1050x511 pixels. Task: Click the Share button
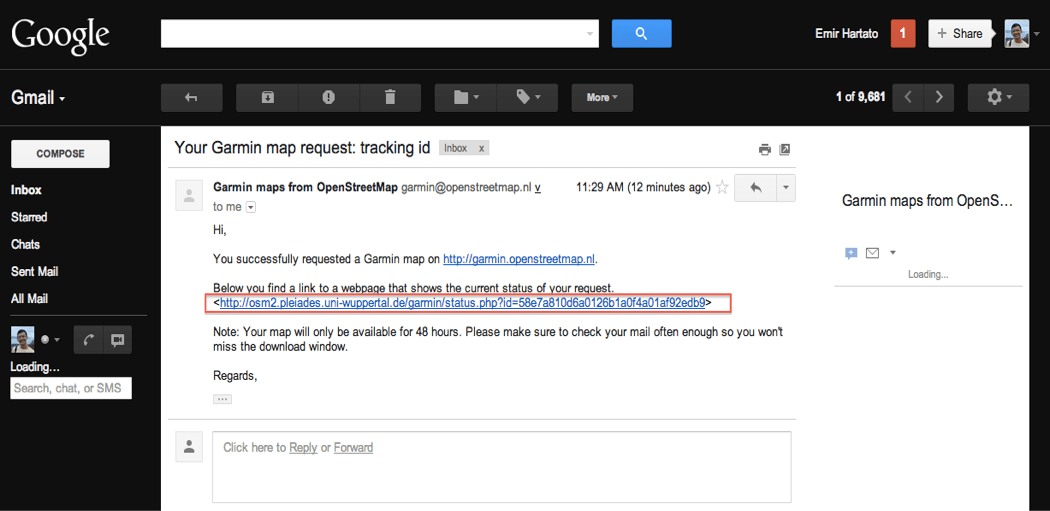click(960, 33)
